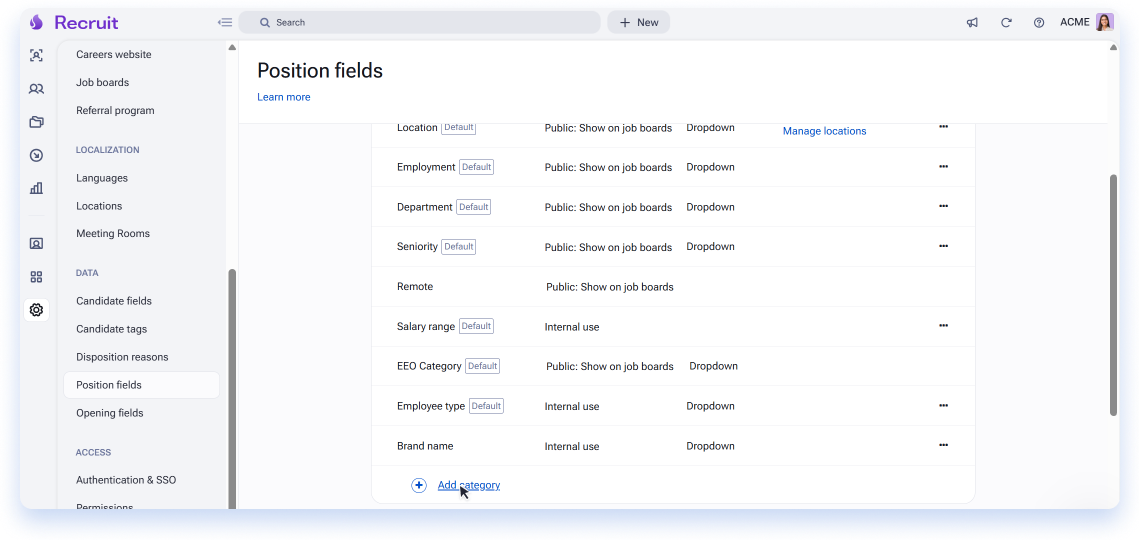Click the Search field

419,23
